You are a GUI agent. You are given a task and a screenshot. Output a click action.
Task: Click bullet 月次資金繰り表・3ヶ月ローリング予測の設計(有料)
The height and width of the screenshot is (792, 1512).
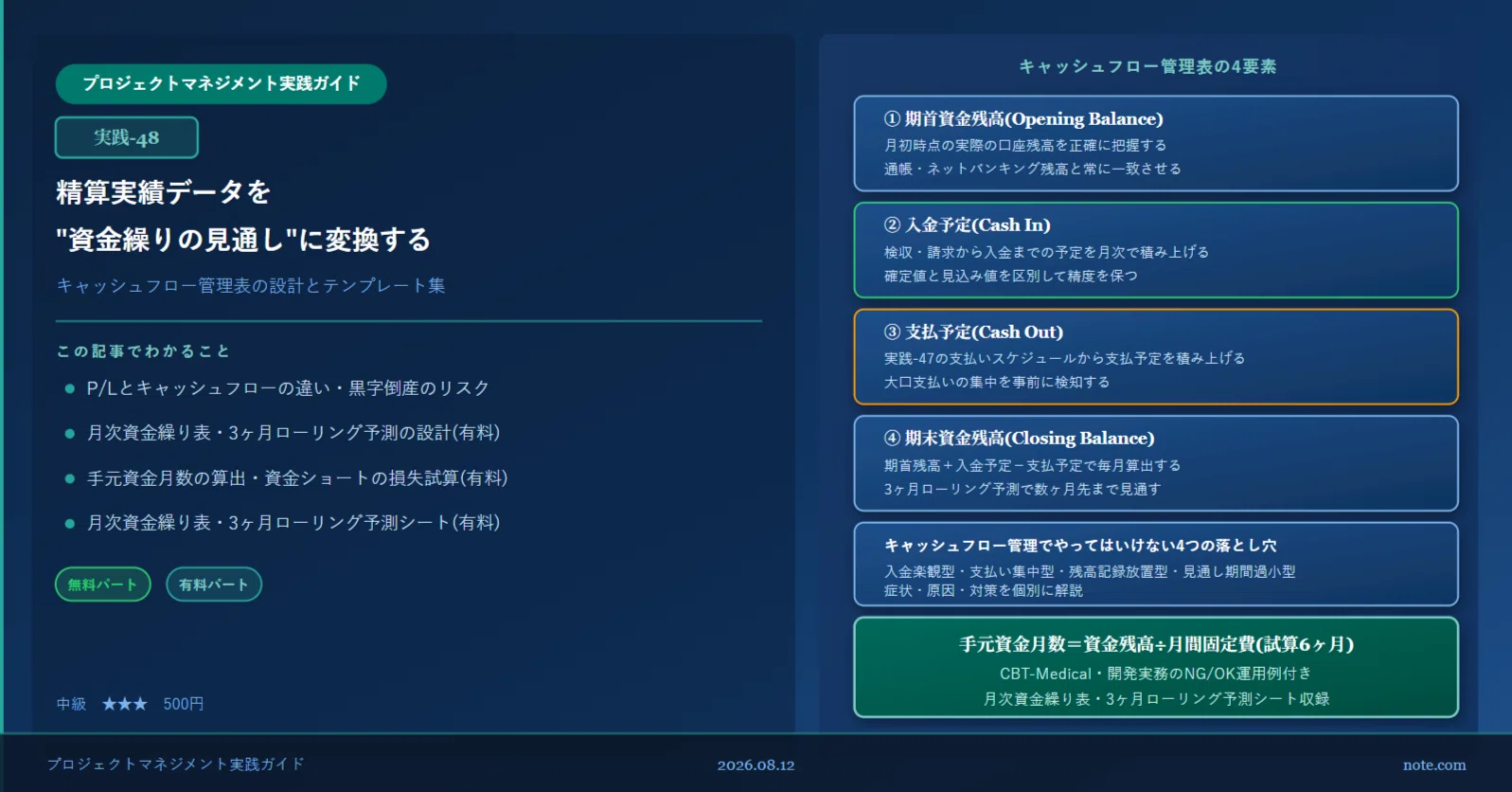(294, 433)
